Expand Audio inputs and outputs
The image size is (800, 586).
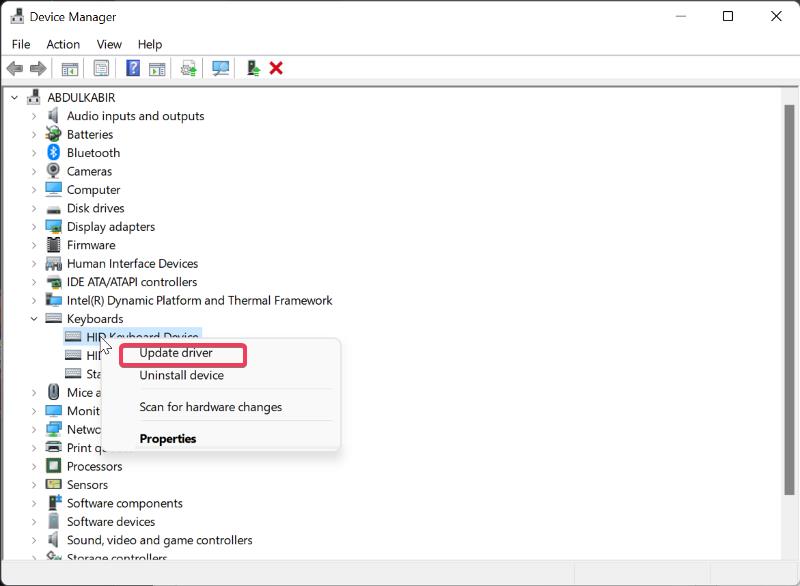coord(34,116)
